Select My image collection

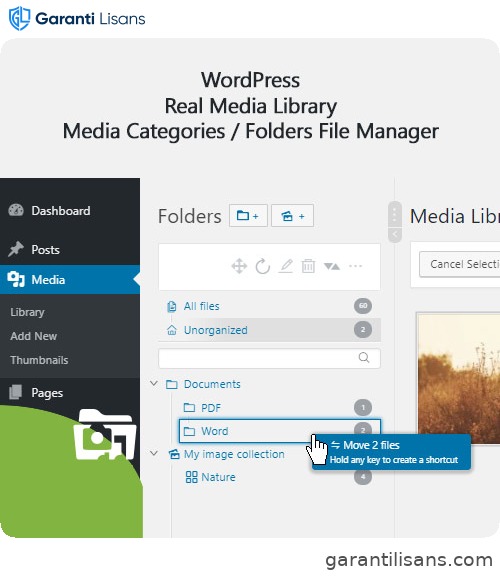234,454
